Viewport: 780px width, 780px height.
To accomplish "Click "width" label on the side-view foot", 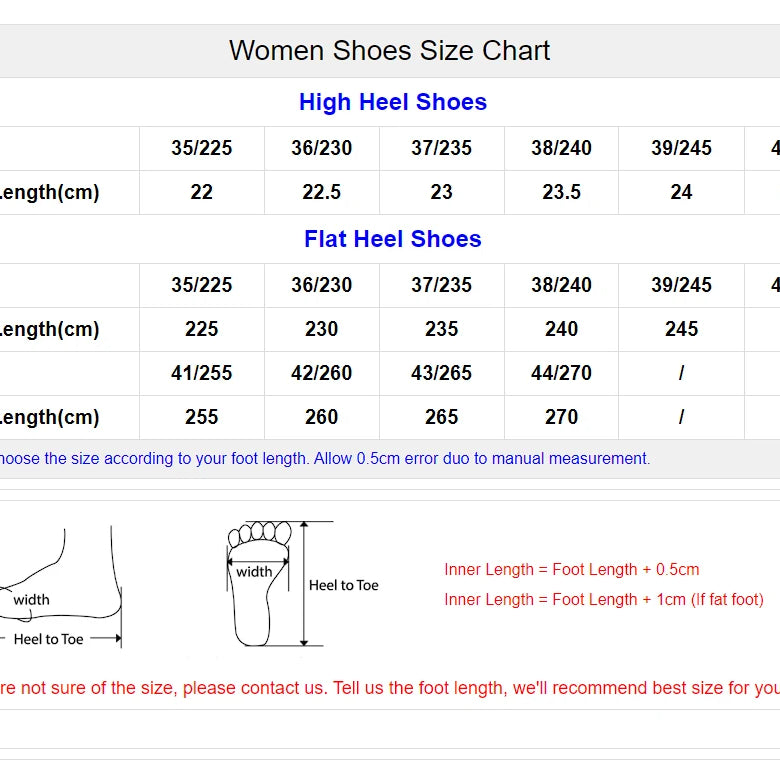I will click(31, 600).
